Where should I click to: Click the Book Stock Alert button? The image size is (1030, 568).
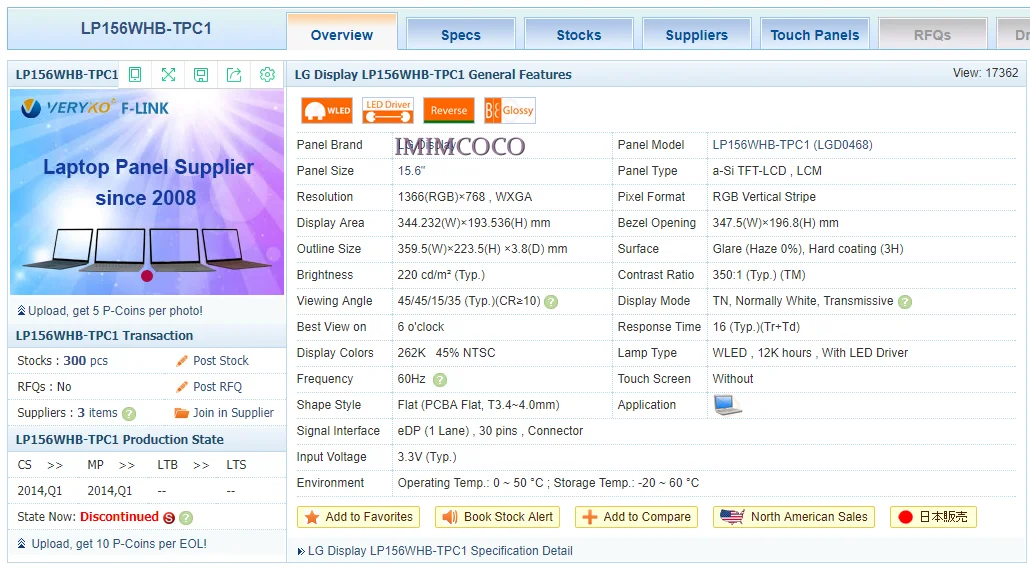(x=497, y=517)
